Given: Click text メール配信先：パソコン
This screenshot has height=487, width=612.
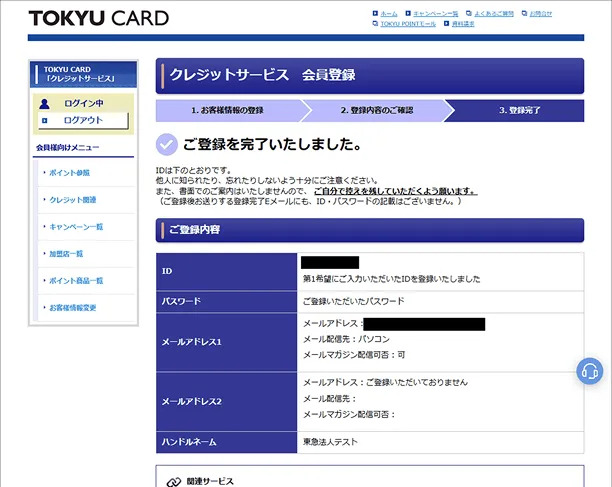Looking at the screenshot, I should coord(346,339).
